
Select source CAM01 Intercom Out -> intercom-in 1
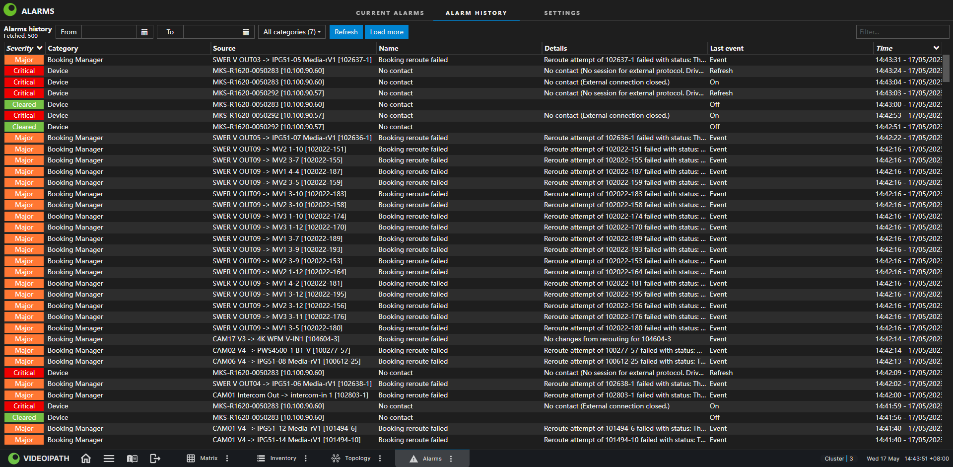[291, 395]
